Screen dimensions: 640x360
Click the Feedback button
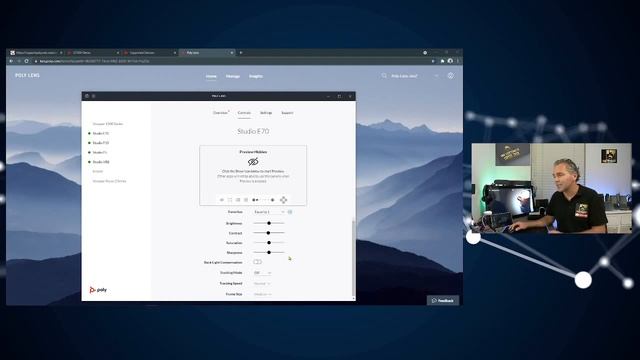click(x=443, y=300)
